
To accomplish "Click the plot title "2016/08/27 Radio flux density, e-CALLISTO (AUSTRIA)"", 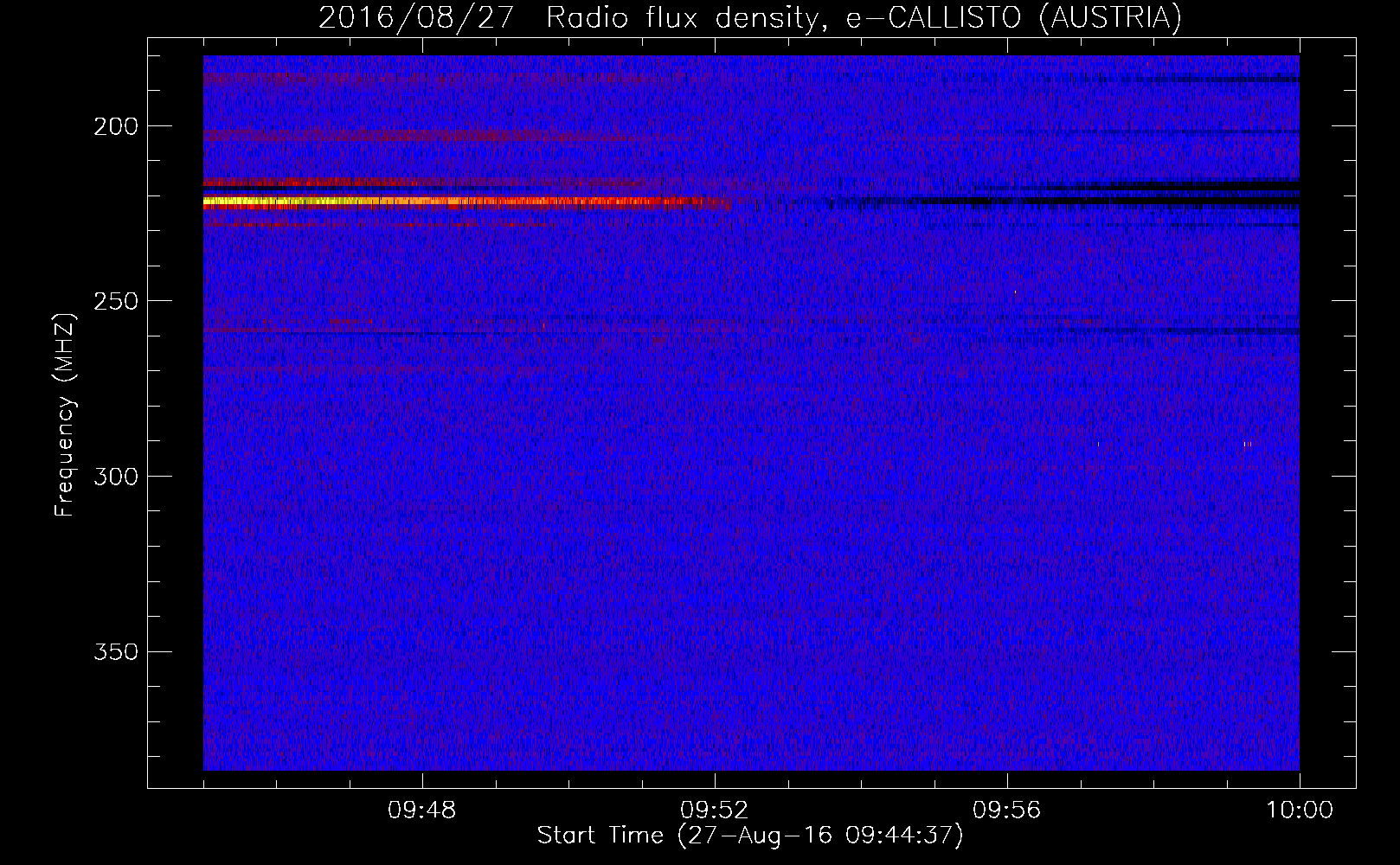I will pos(750,17).
